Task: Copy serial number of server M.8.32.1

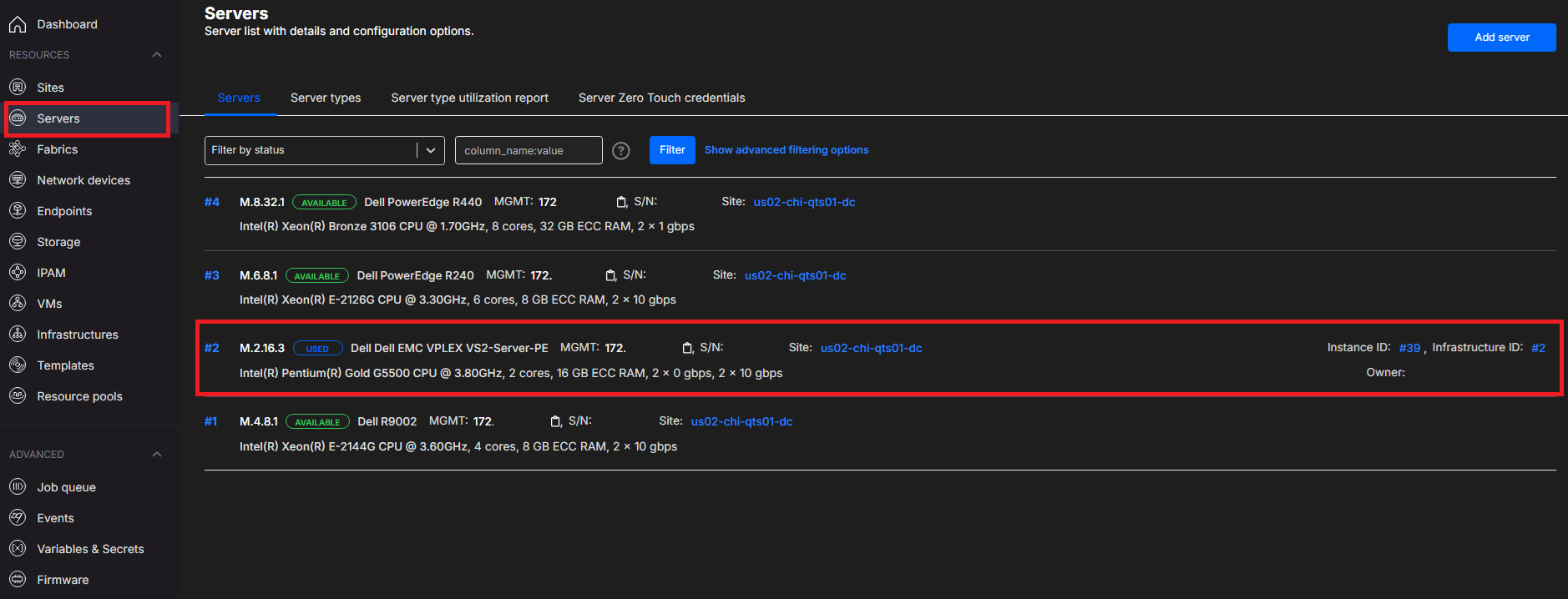Action: click(621, 202)
